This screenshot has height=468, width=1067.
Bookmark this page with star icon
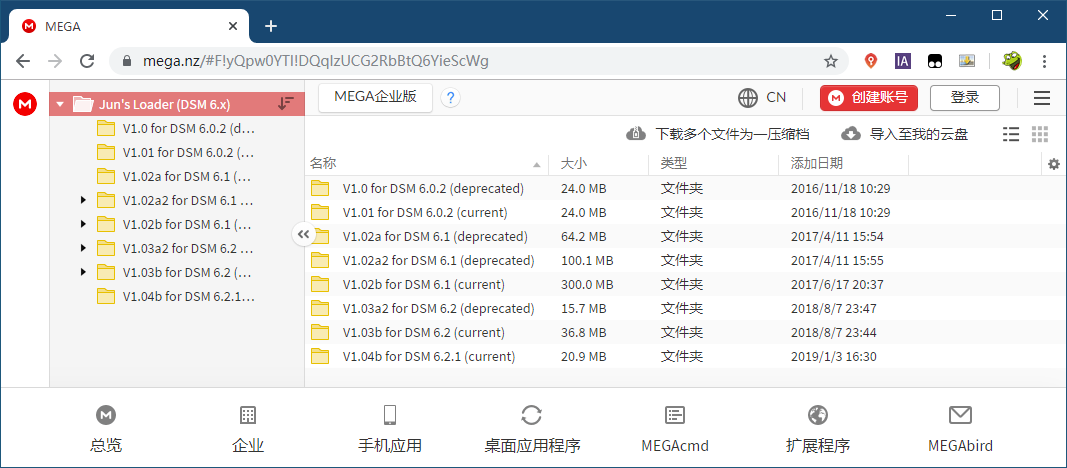[x=830, y=61]
